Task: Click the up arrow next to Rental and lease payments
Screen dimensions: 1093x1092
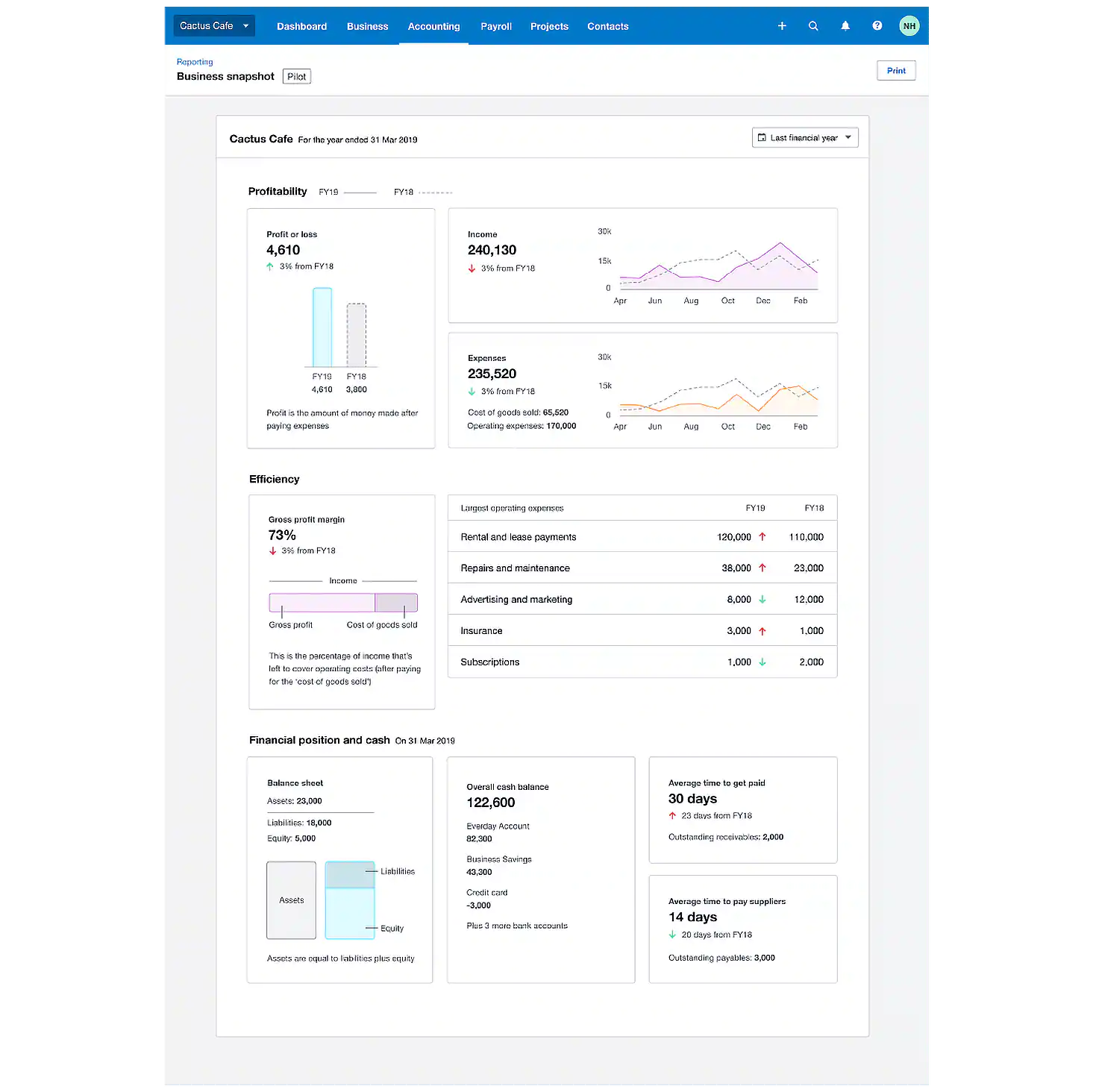Action: 762,536
